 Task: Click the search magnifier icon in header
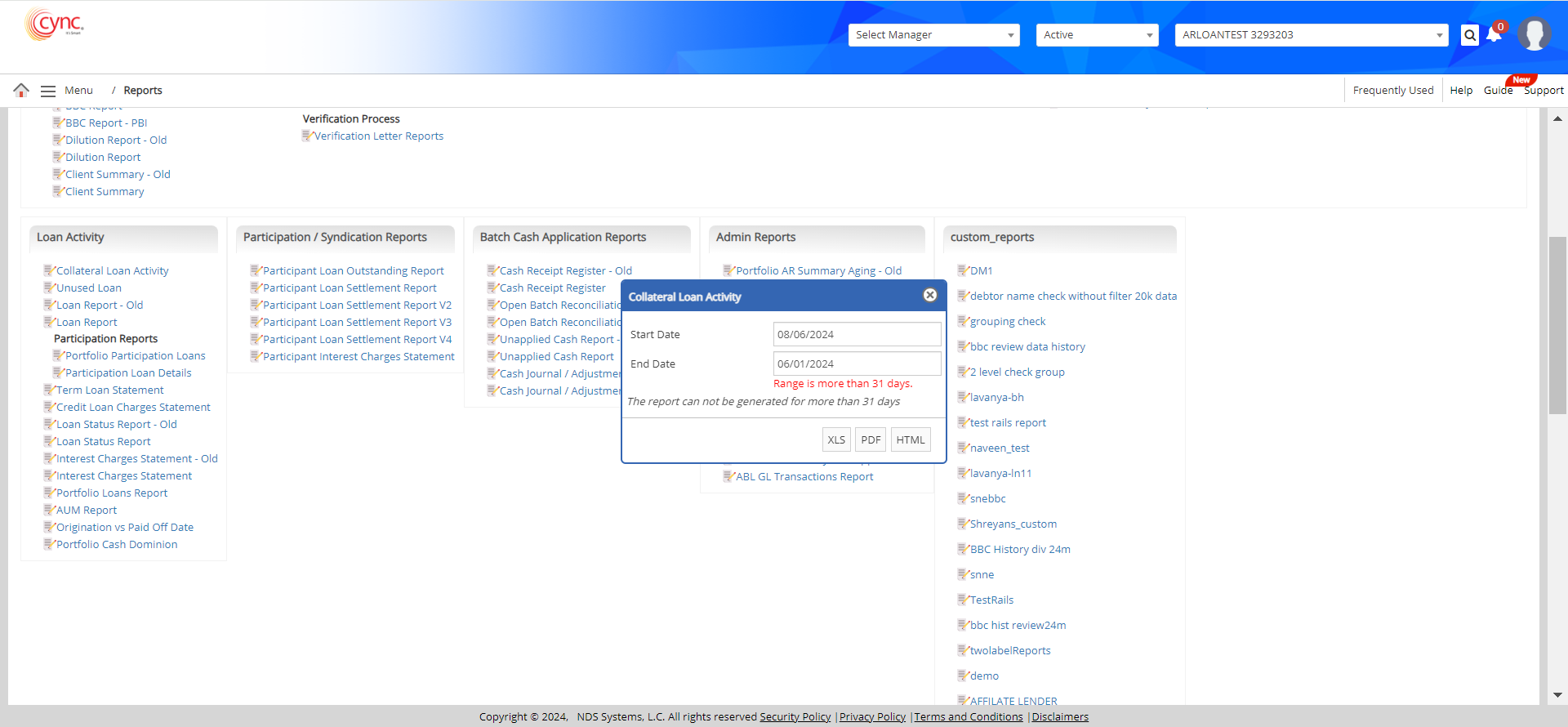(x=1470, y=35)
